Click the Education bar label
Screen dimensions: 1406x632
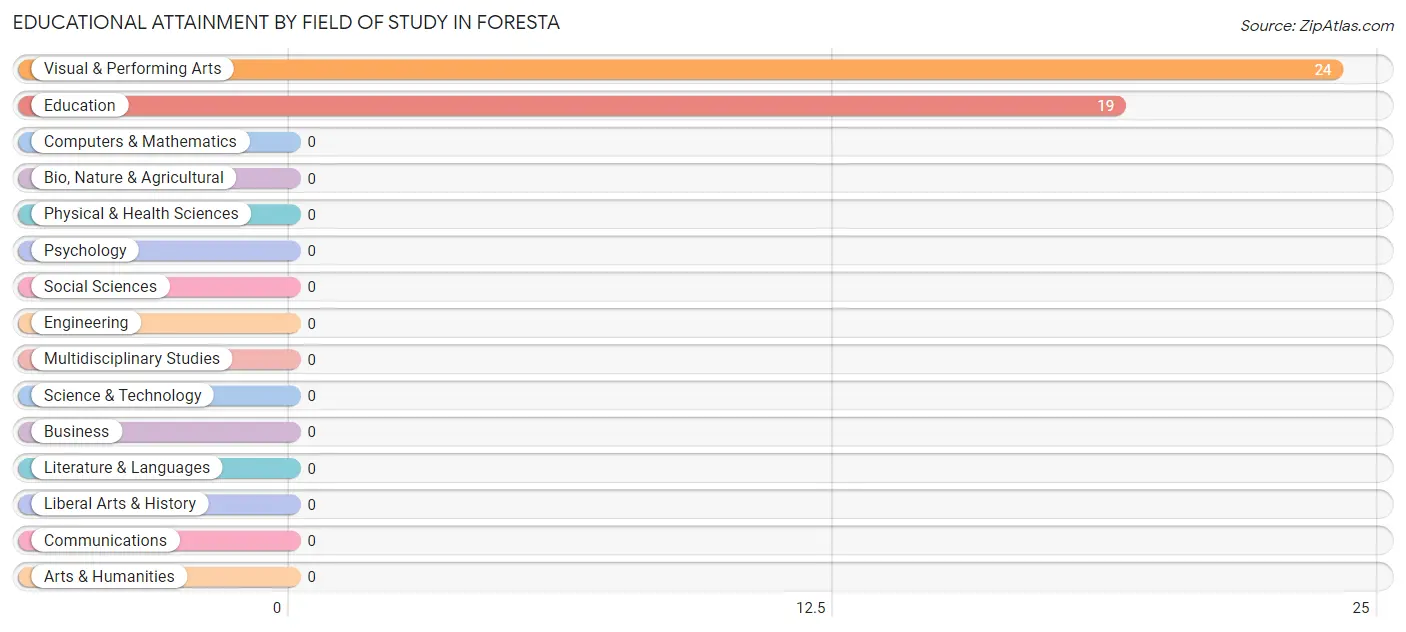[80, 105]
